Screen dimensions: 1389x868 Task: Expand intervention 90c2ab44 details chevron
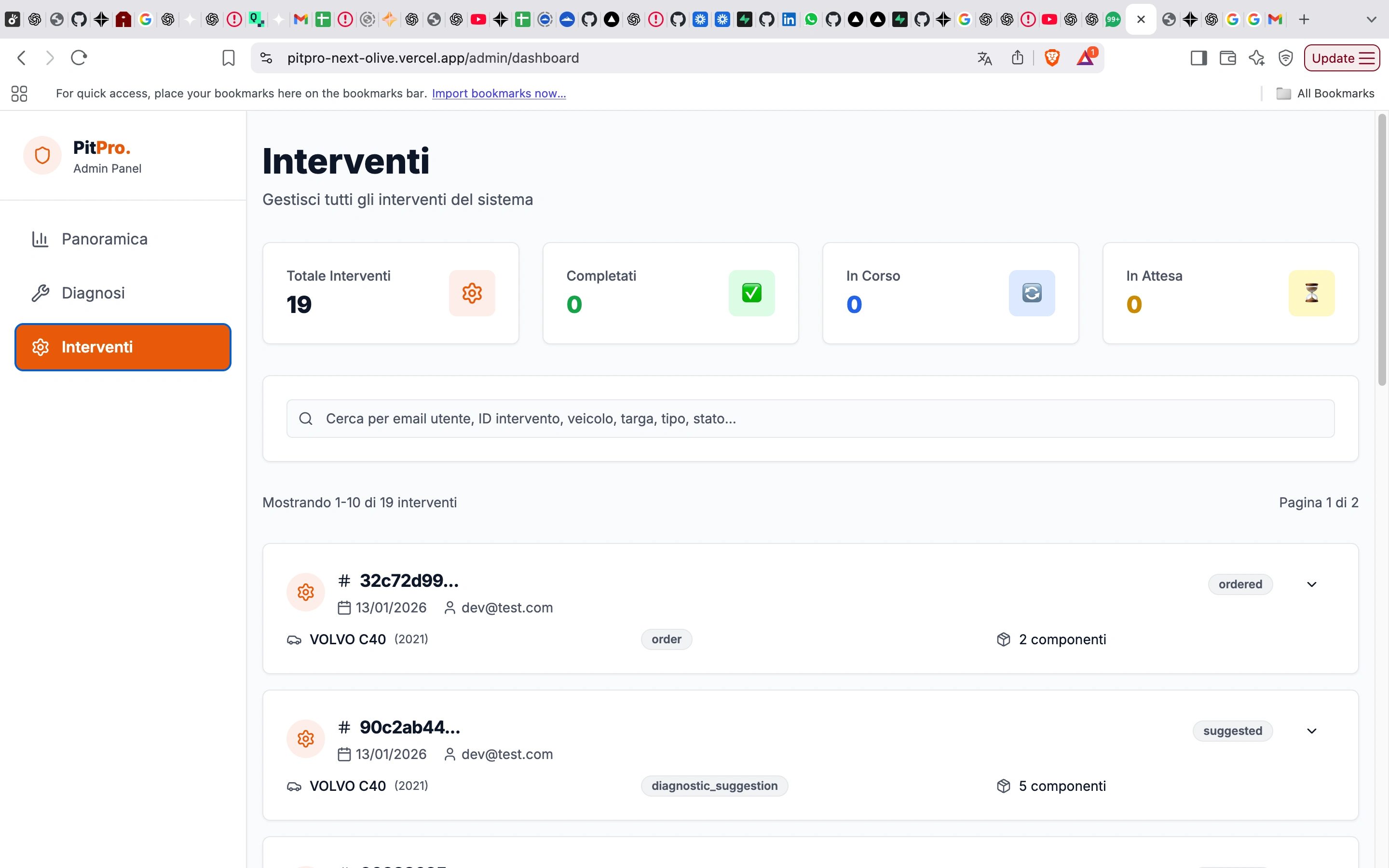[x=1311, y=731]
